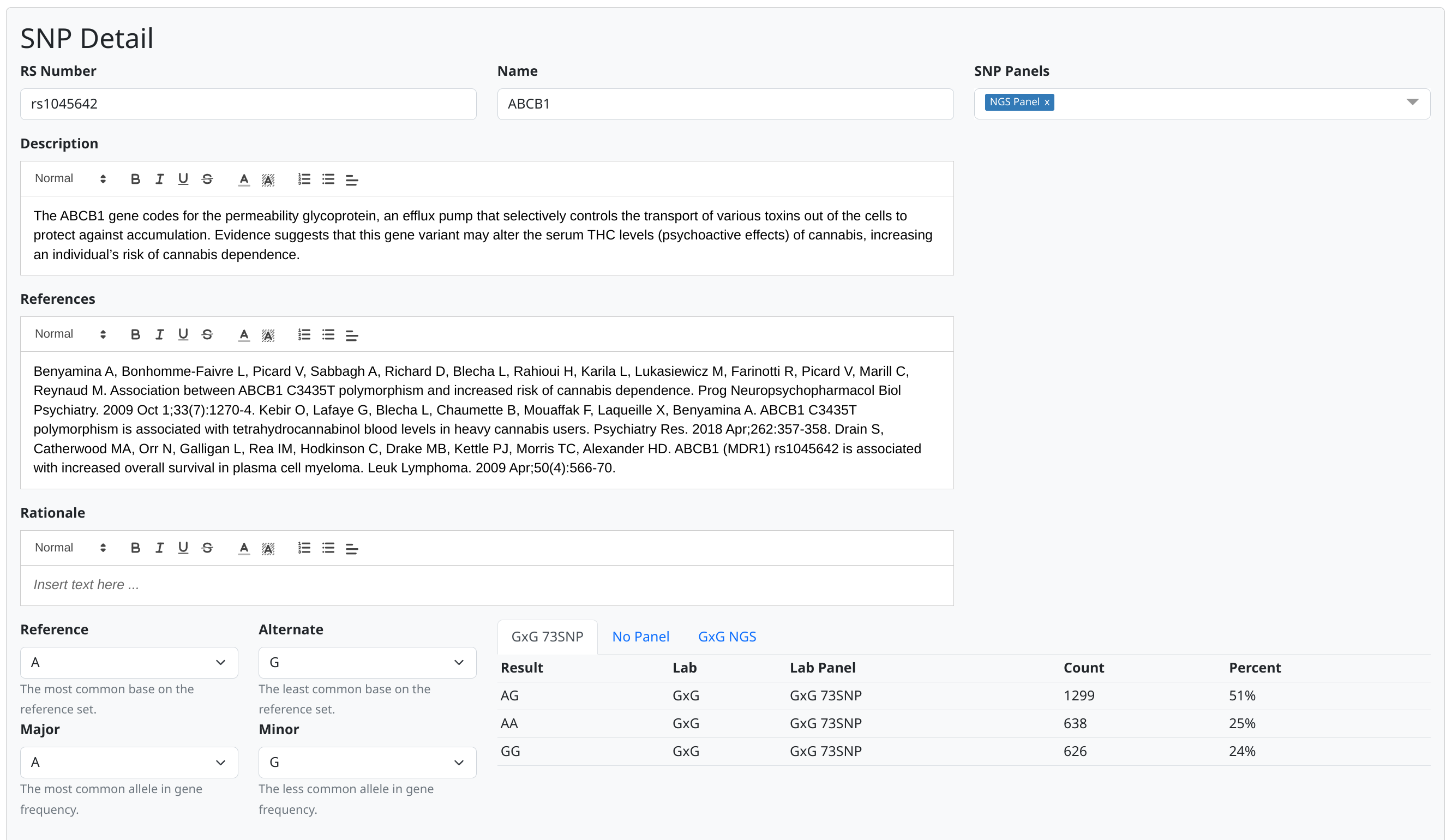Toggle bold in Description toolbar
This screenshot has height=840, width=1452.
tap(135, 179)
